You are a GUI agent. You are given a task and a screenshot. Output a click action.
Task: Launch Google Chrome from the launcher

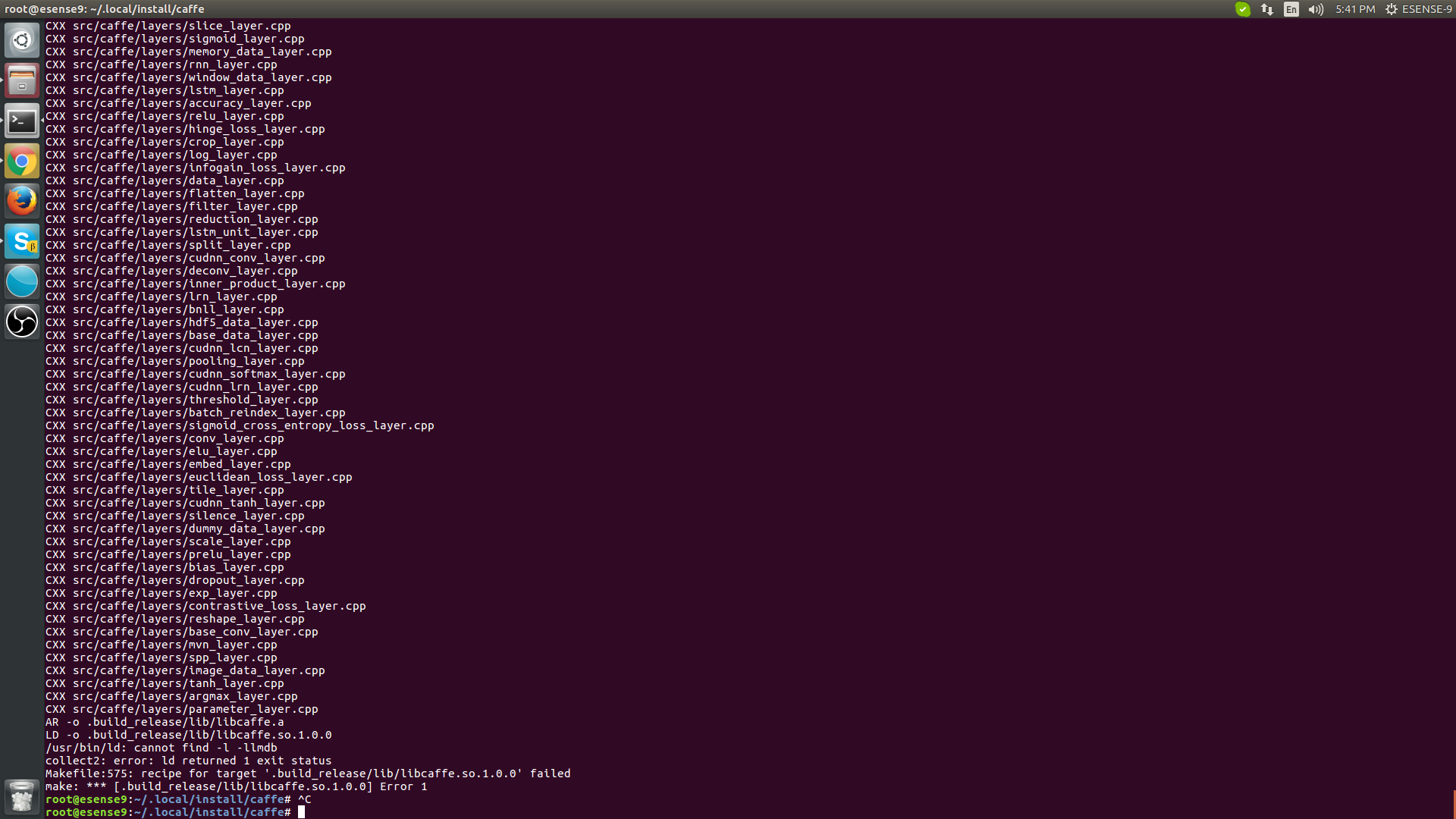[x=21, y=161]
